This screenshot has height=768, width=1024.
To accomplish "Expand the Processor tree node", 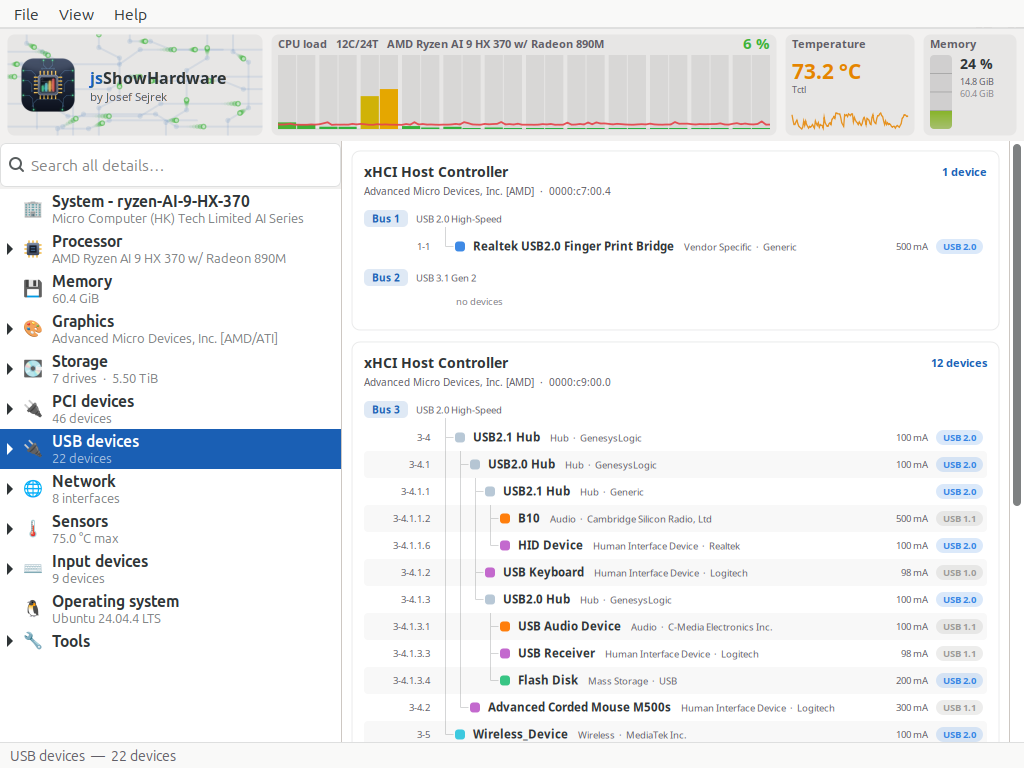I will tap(10, 249).
